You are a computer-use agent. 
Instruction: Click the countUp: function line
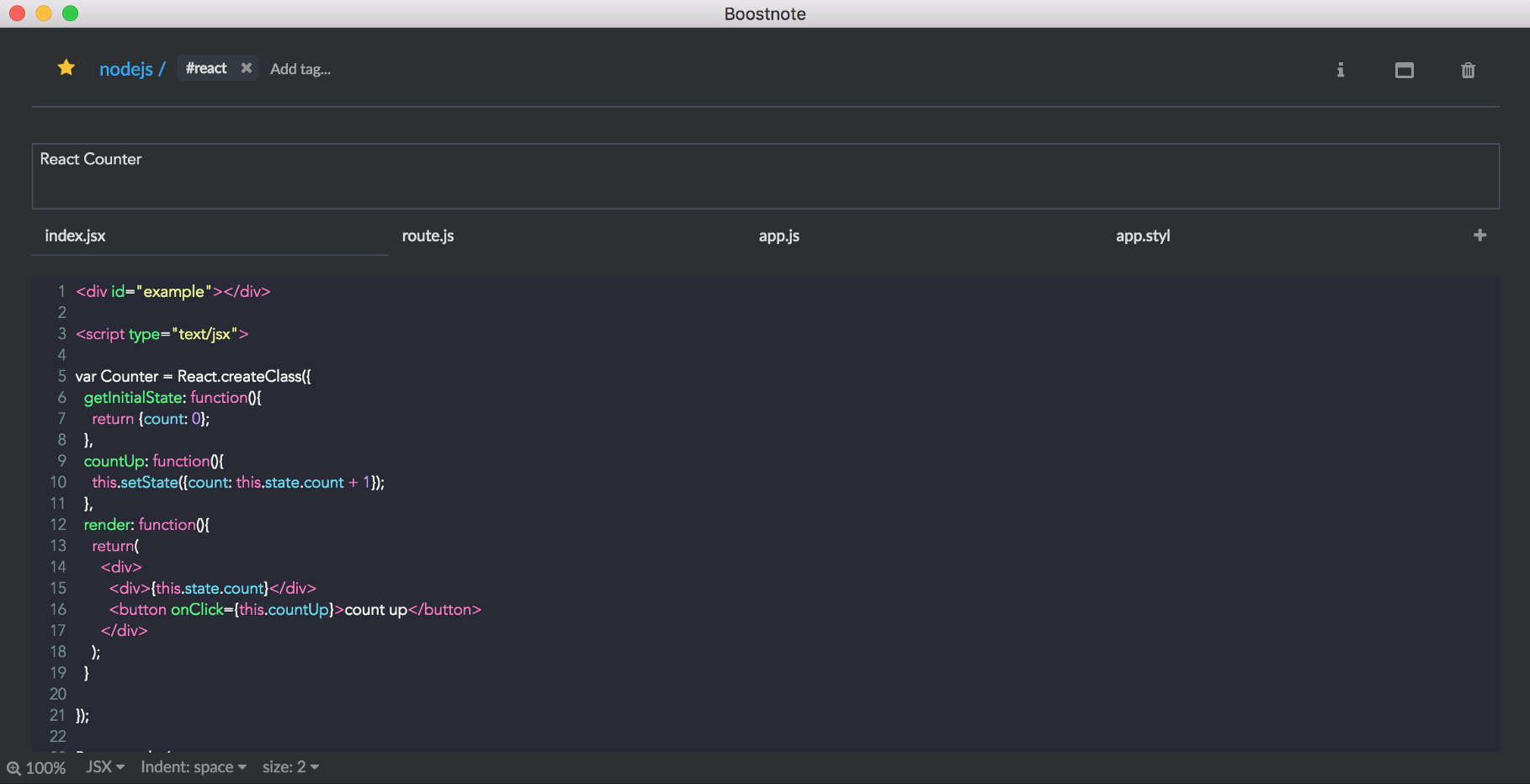(x=154, y=461)
